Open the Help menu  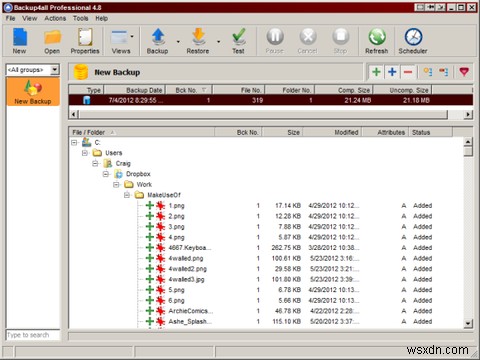point(101,18)
